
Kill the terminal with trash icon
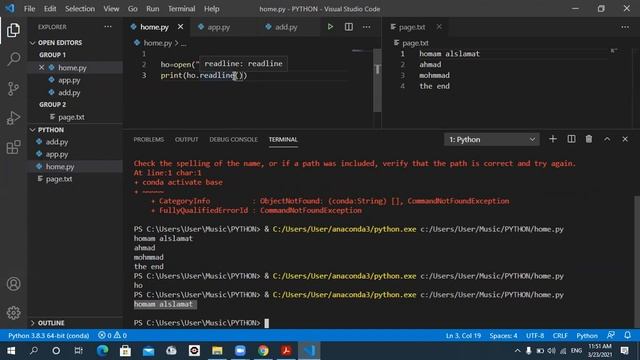(x=589, y=139)
